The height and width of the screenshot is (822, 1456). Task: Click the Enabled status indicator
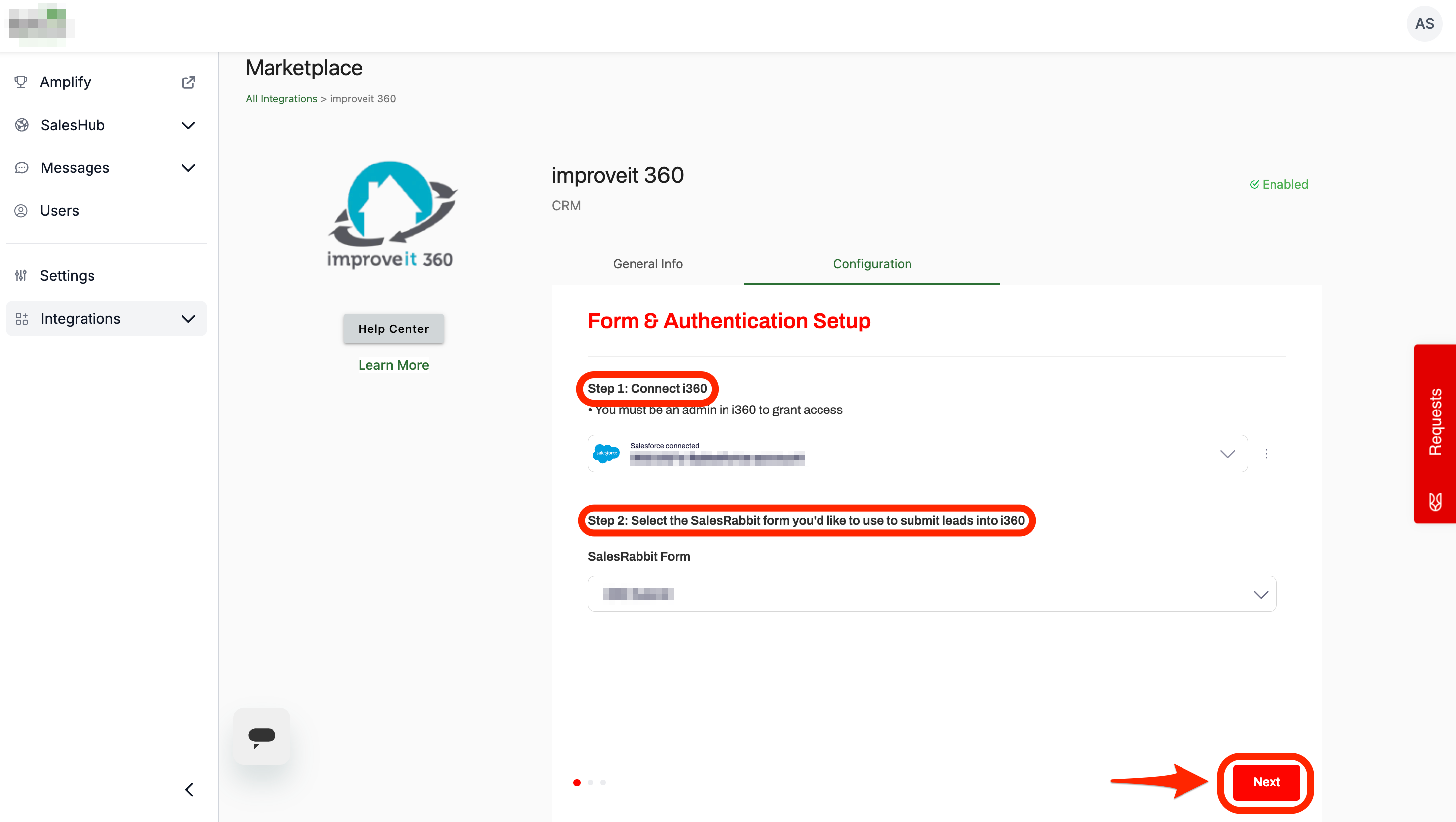point(1279,184)
